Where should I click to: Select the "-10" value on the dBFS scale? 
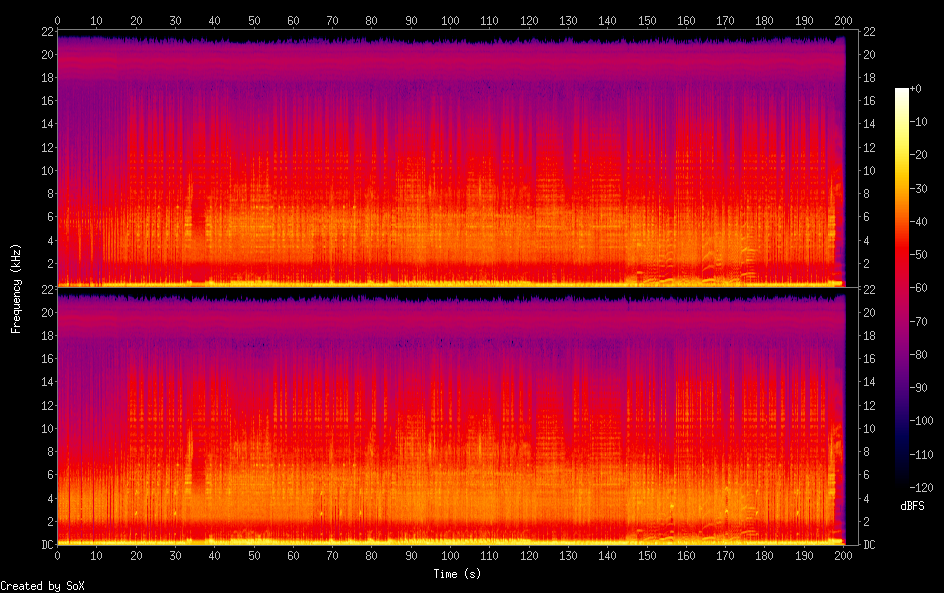(918, 122)
